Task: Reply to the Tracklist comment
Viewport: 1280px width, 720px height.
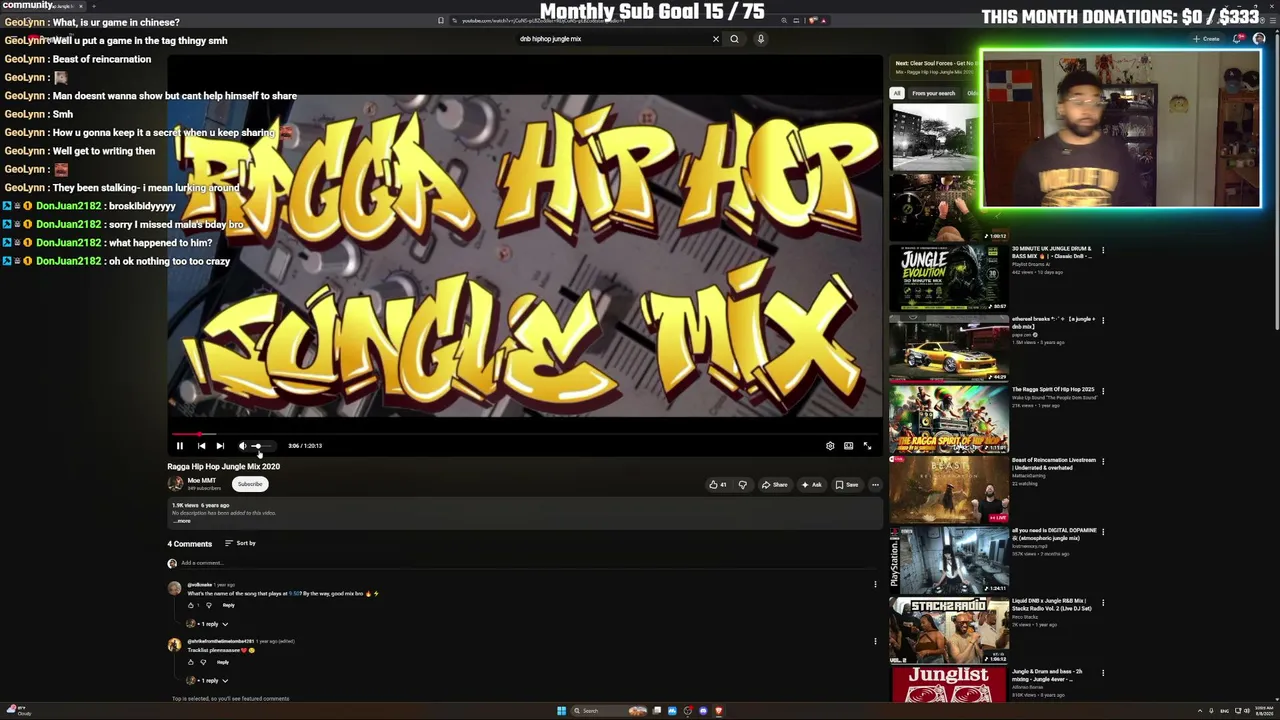Action: (x=222, y=662)
